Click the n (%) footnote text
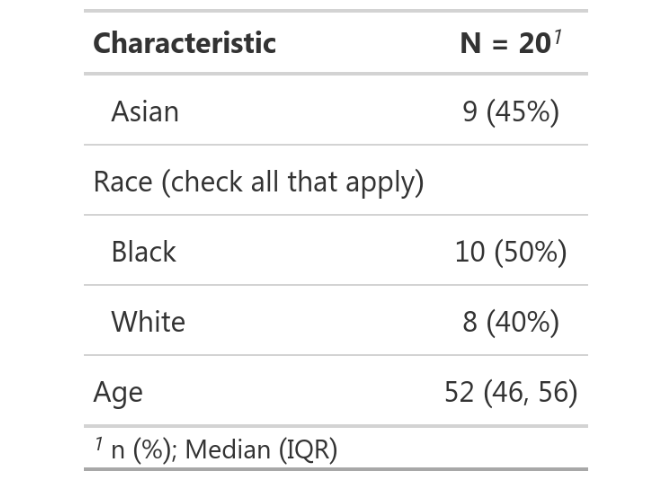 click(142, 450)
